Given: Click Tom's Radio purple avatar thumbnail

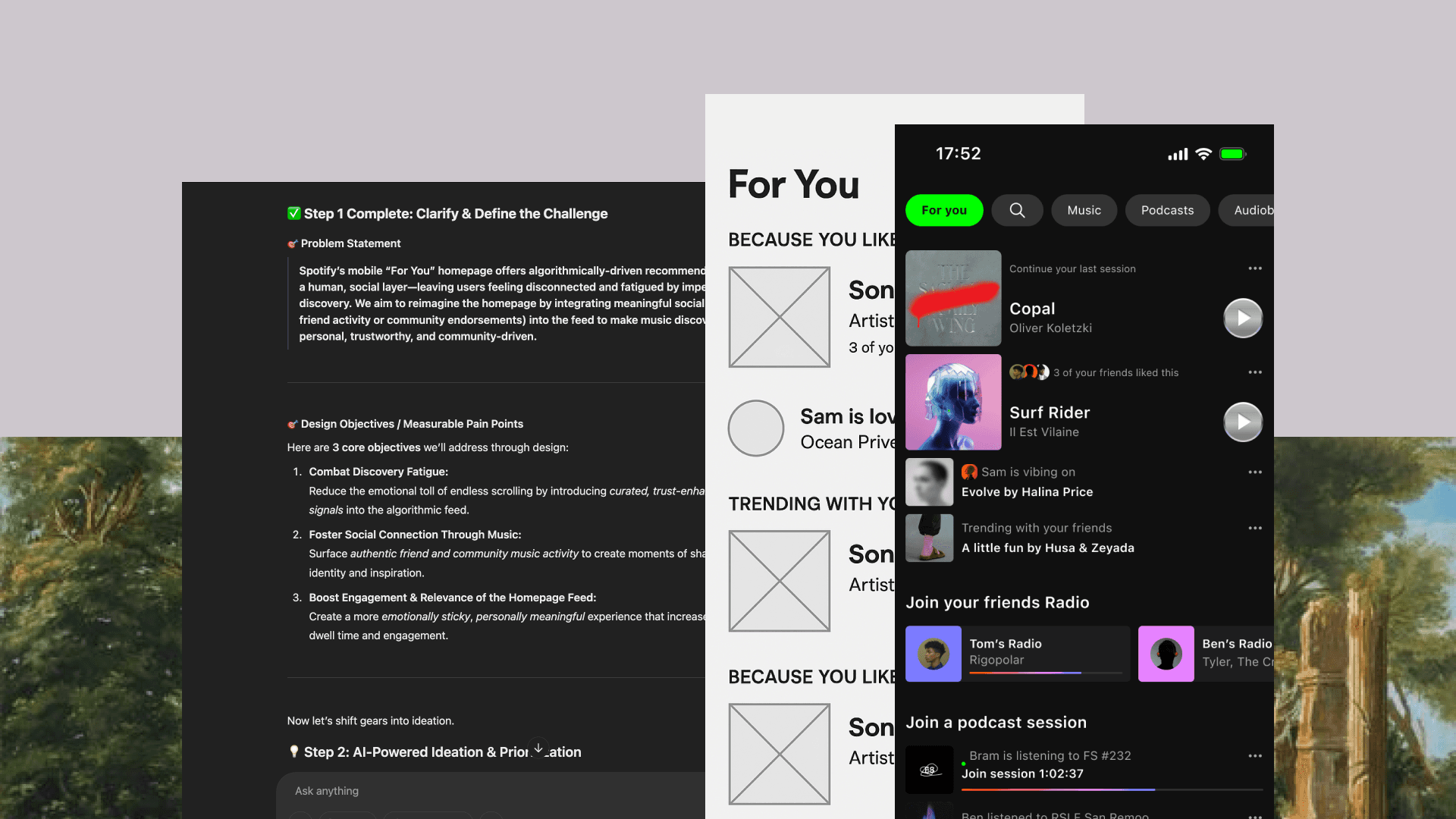Looking at the screenshot, I should pos(934,654).
